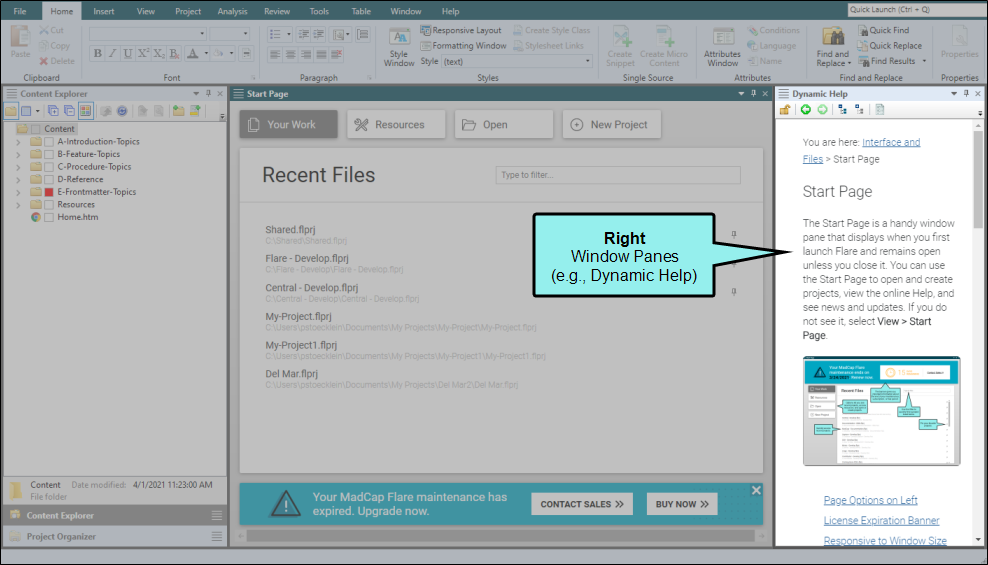Align paragraph left

(x=275, y=55)
